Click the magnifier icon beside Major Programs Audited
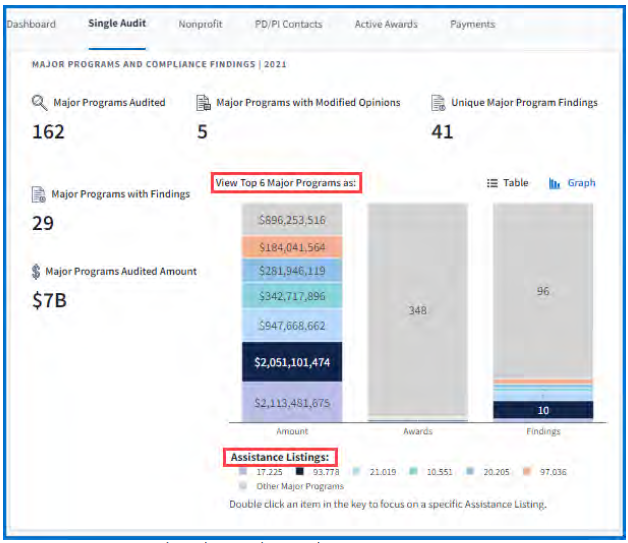Image resolution: width=628 pixels, height=543 pixels. click(x=40, y=103)
